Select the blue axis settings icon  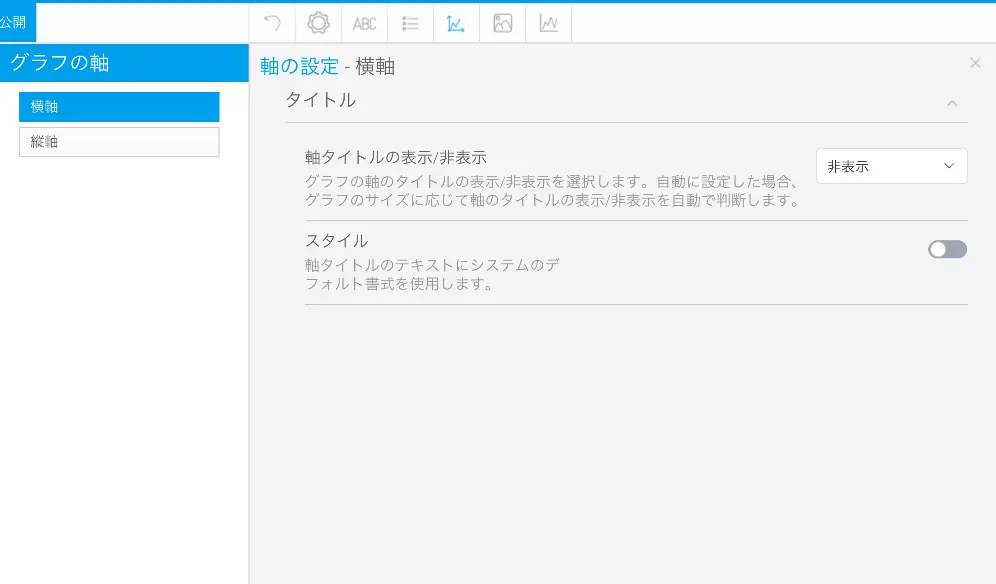coord(456,23)
